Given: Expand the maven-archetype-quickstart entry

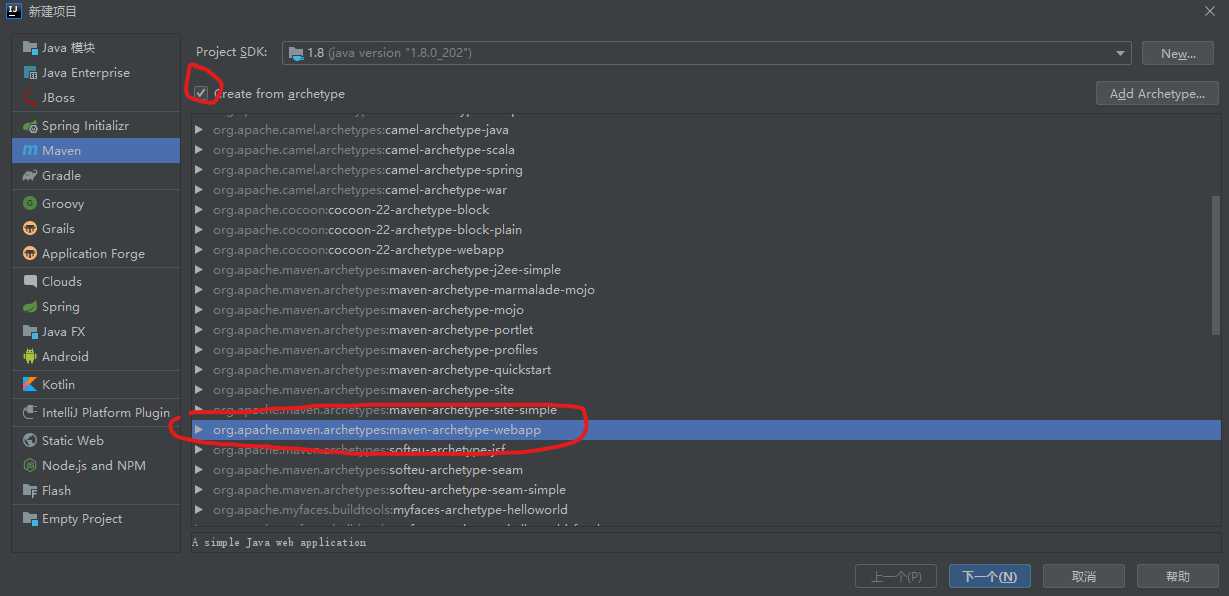Looking at the screenshot, I should (199, 370).
